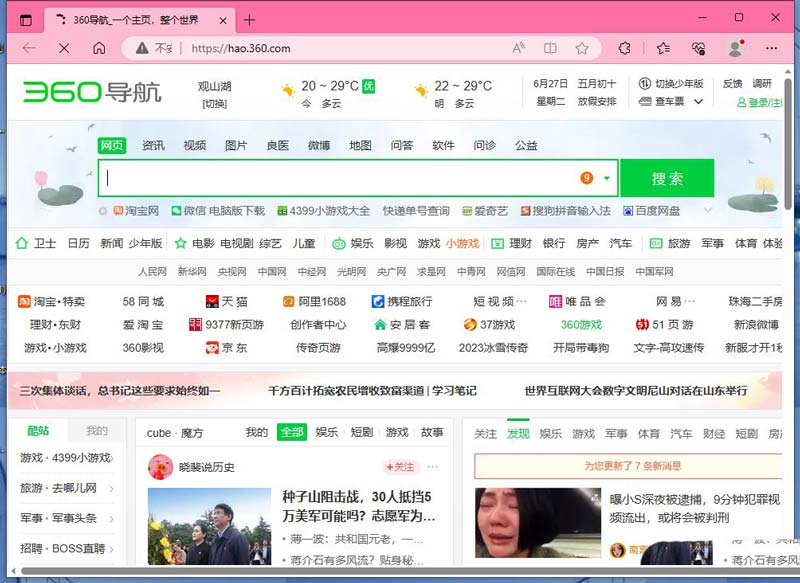This screenshot has height=583, width=800.
Task: Open 唯品会 site link
Action: pos(577,301)
